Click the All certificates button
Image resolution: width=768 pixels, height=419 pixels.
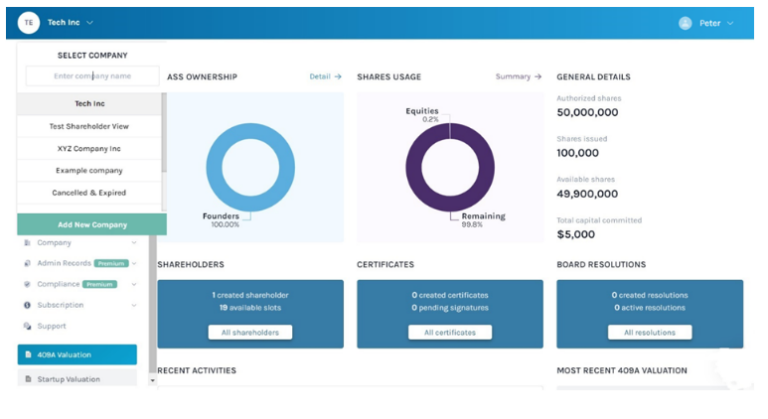click(x=449, y=332)
